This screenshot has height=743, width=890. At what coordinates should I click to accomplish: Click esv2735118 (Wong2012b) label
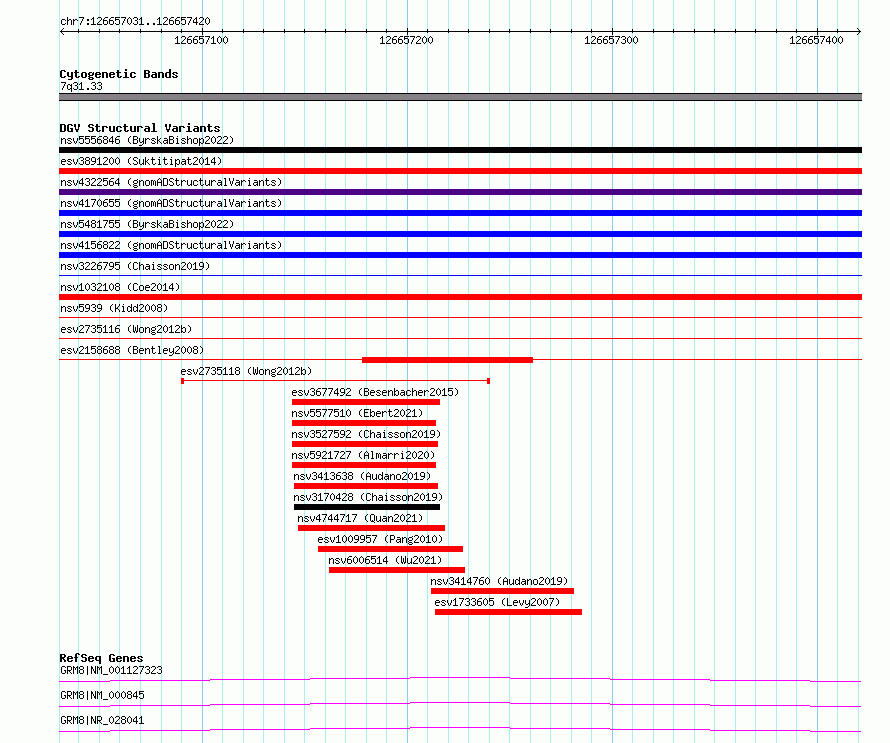(x=246, y=371)
